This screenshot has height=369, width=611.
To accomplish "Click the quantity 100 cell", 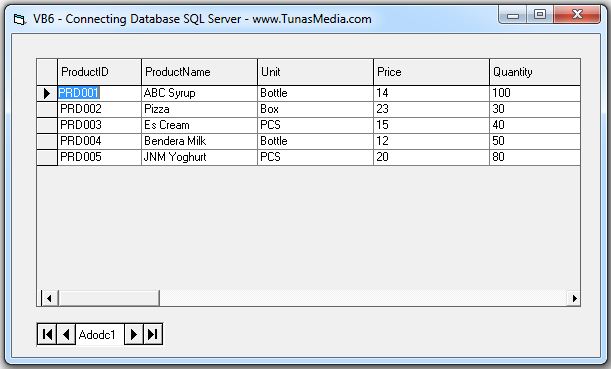I will click(535, 94).
